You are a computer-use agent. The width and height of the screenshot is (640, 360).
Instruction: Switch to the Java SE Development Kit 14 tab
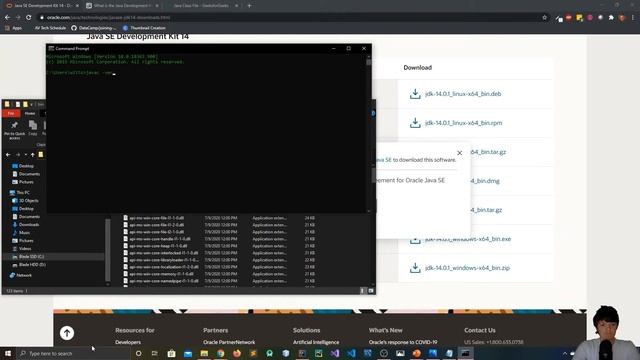(x=43, y=6)
